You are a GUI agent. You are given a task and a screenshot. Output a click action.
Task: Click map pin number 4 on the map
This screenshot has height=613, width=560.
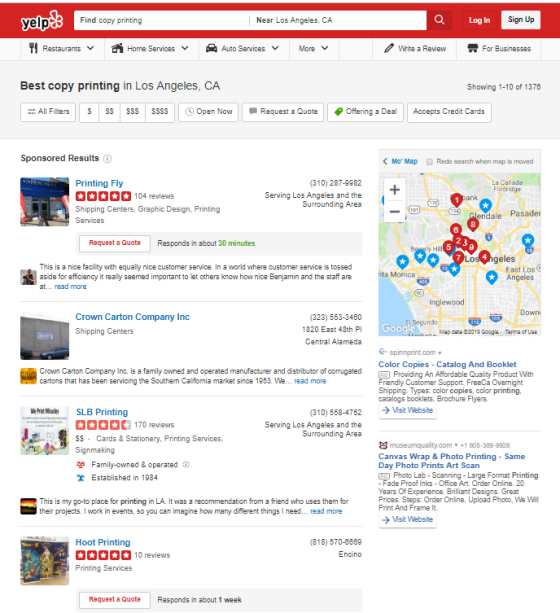click(485, 257)
